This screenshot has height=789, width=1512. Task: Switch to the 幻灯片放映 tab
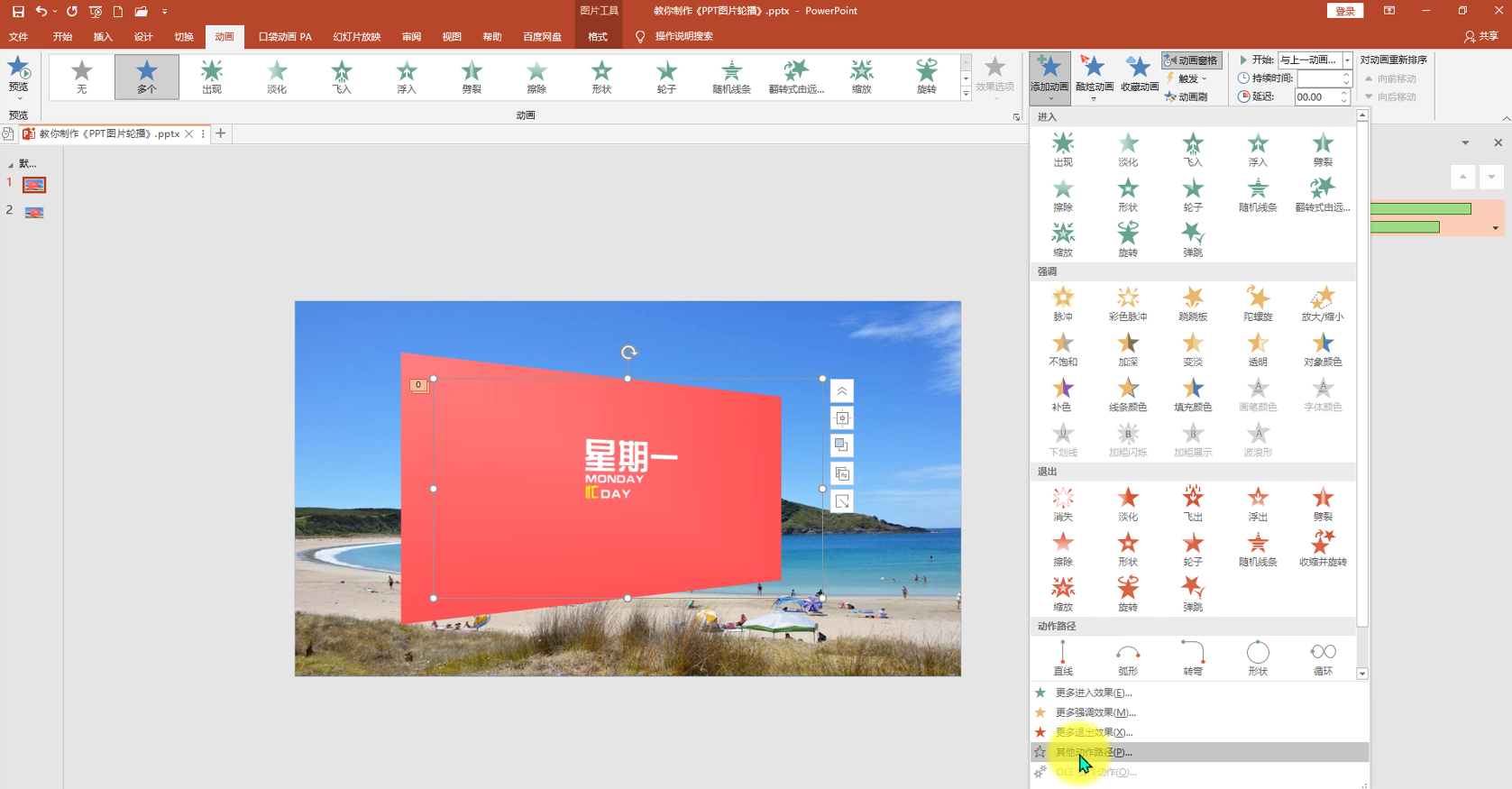click(357, 37)
